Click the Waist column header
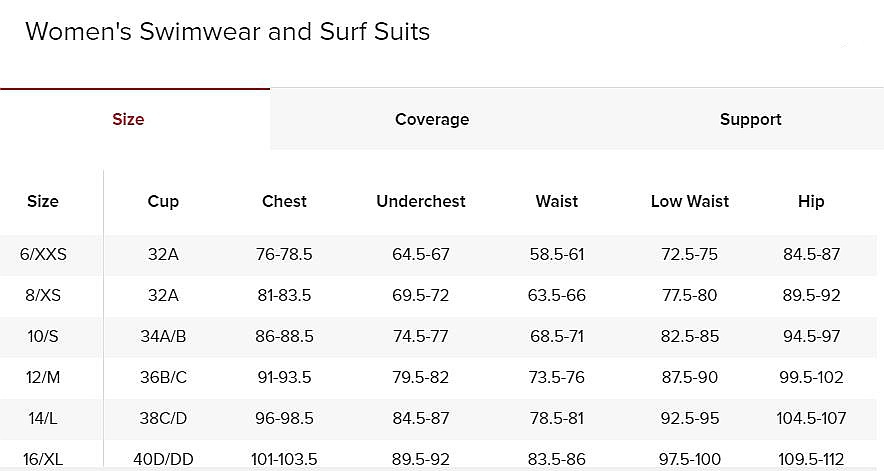The image size is (884, 471). (x=557, y=201)
